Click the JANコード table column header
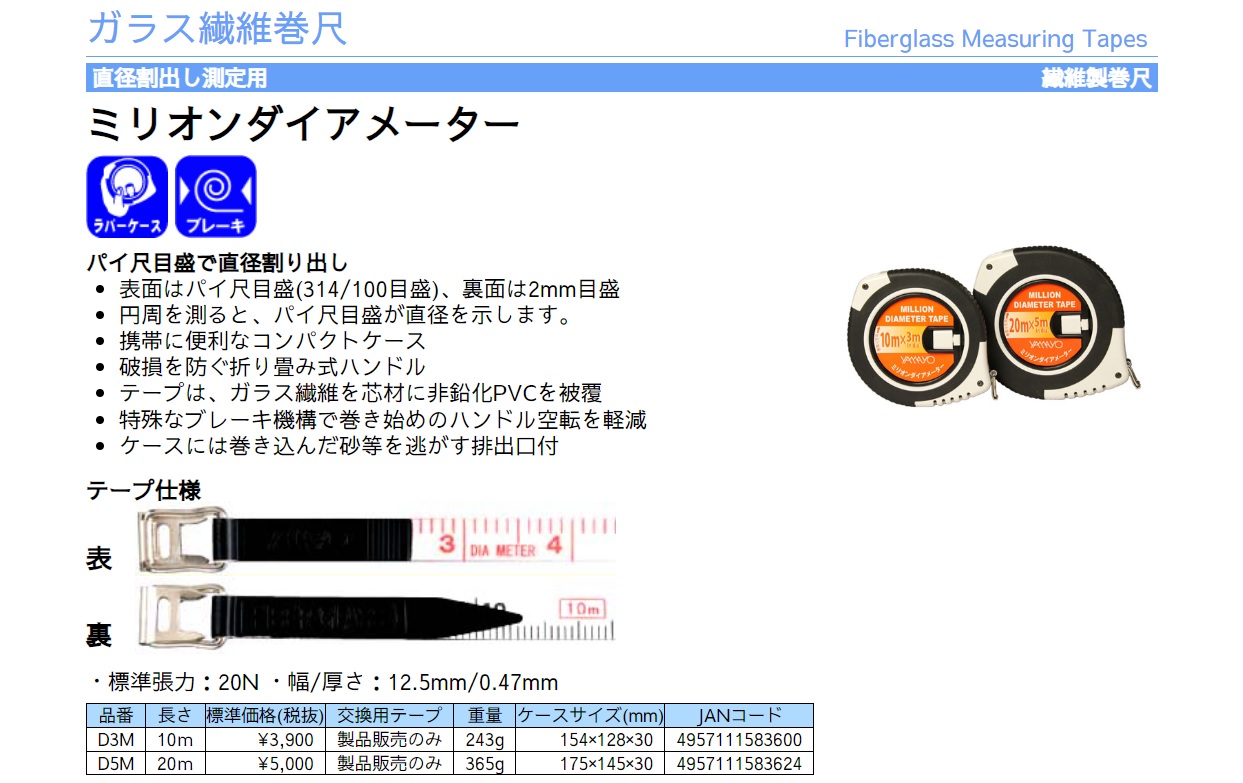Image resolution: width=1243 pixels, height=783 pixels. coord(739,716)
